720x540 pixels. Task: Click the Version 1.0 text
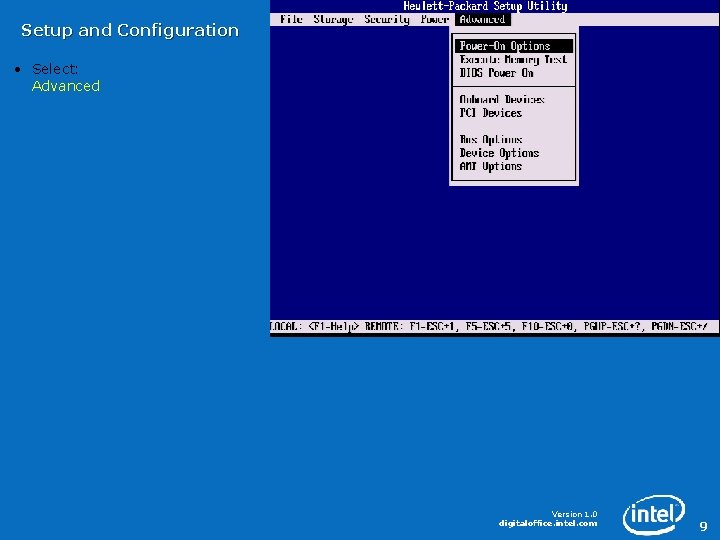tap(574, 514)
